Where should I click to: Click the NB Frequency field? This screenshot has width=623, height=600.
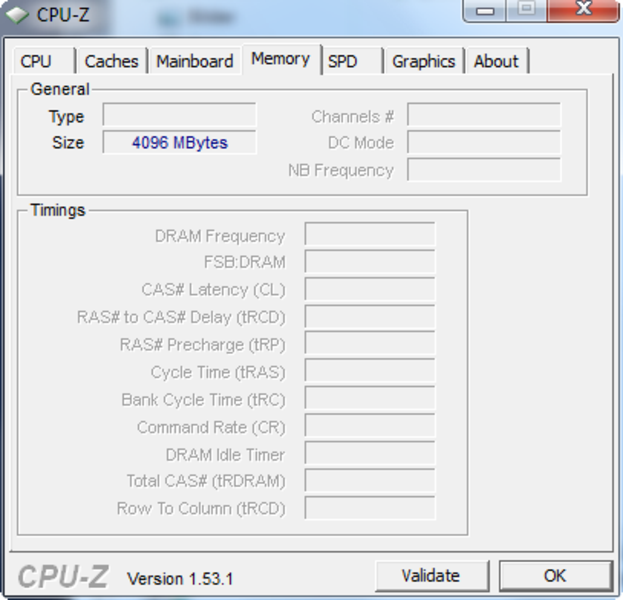(x=484, y=169)
